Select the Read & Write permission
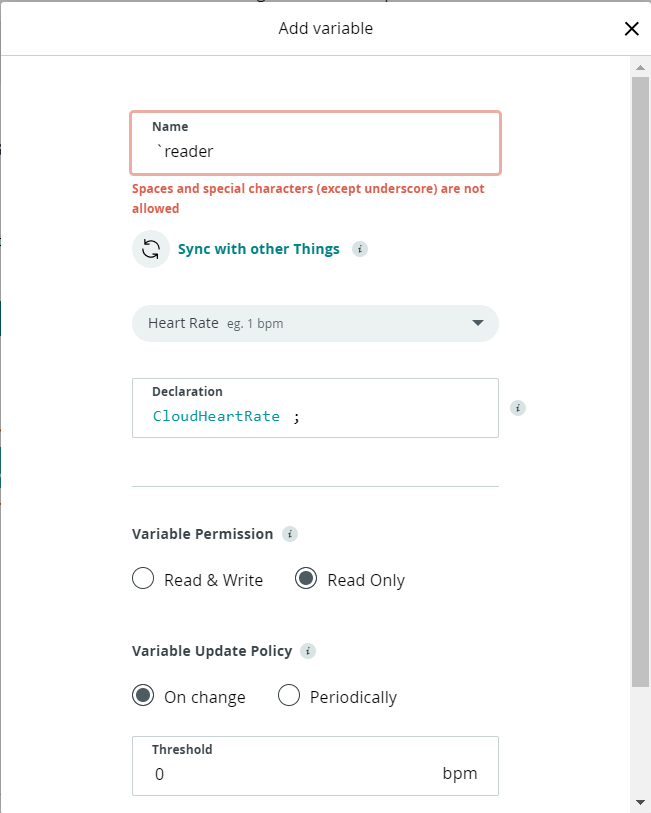The width and height of the screenshot is (651, 813). [x=143, y=579]
